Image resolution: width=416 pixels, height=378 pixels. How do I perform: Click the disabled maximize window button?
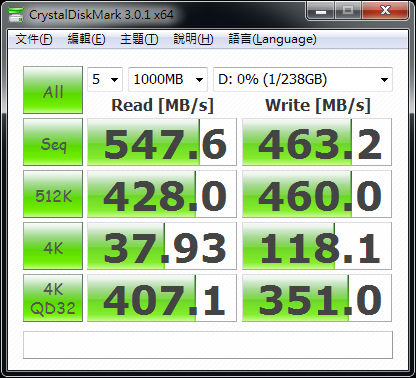348,11
